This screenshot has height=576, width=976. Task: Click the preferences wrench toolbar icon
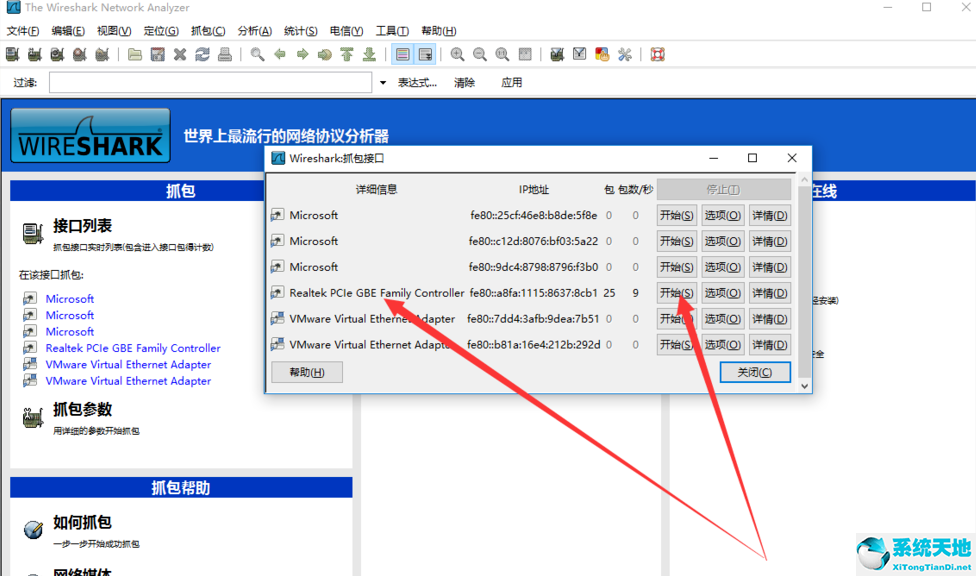pos(624,54)
